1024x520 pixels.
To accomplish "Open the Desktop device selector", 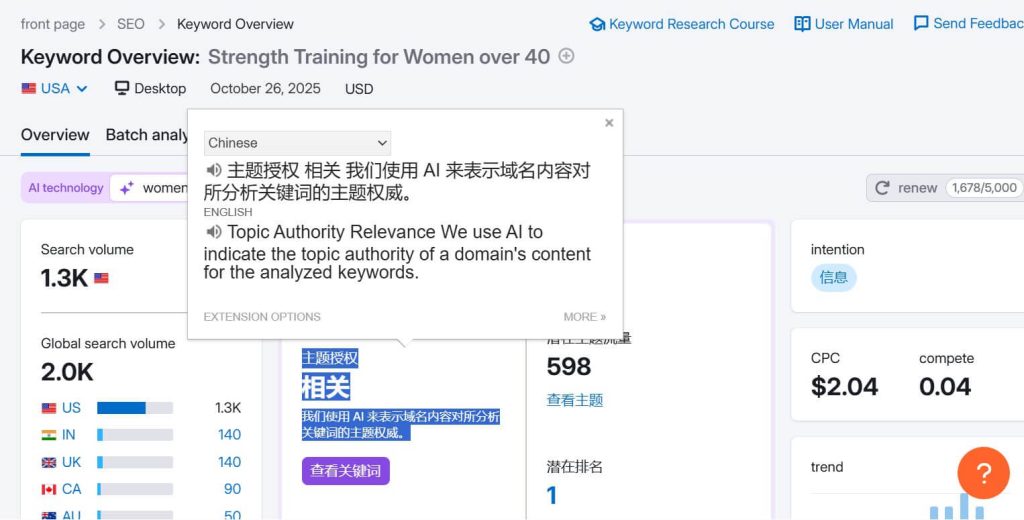I will [x=150, y=88].
